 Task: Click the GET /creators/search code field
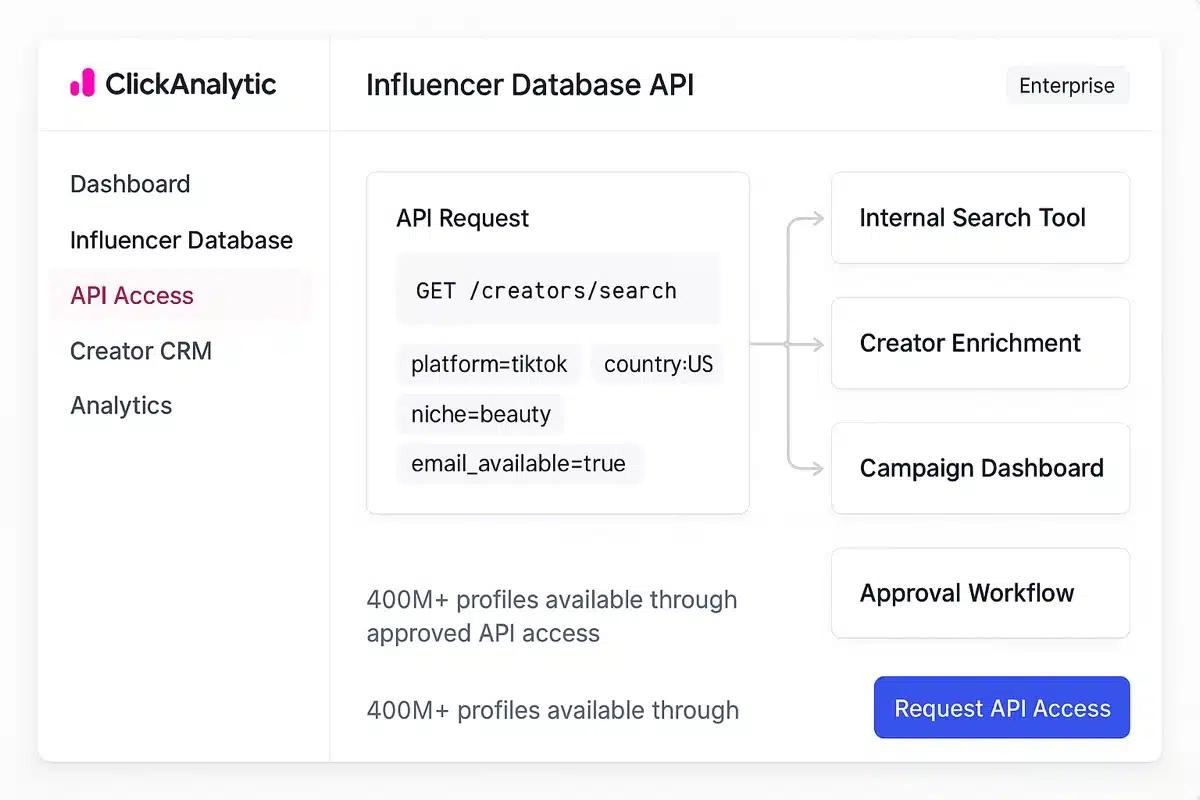(558, 290)
